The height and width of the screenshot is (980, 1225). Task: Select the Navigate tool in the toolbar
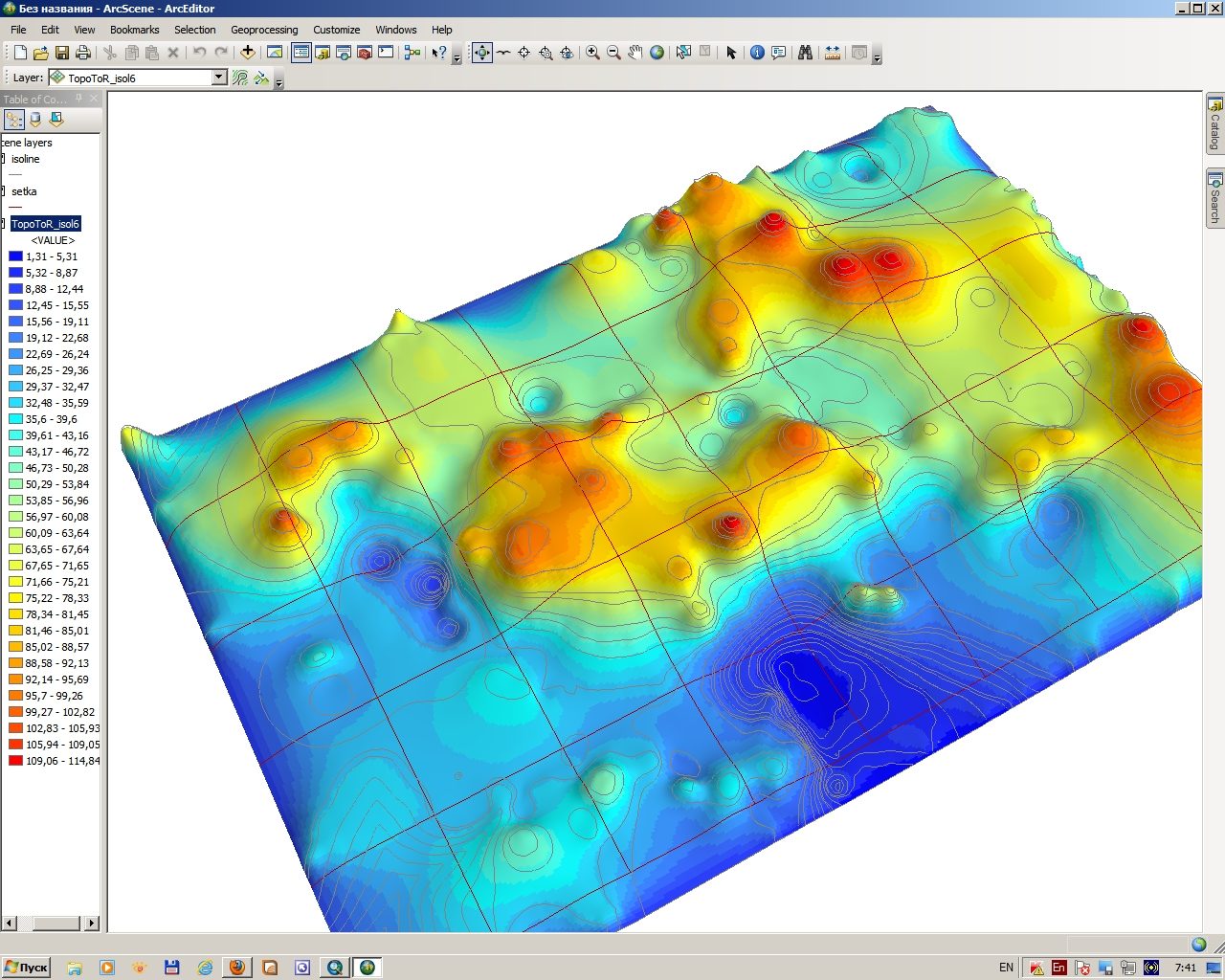(482, 53)
